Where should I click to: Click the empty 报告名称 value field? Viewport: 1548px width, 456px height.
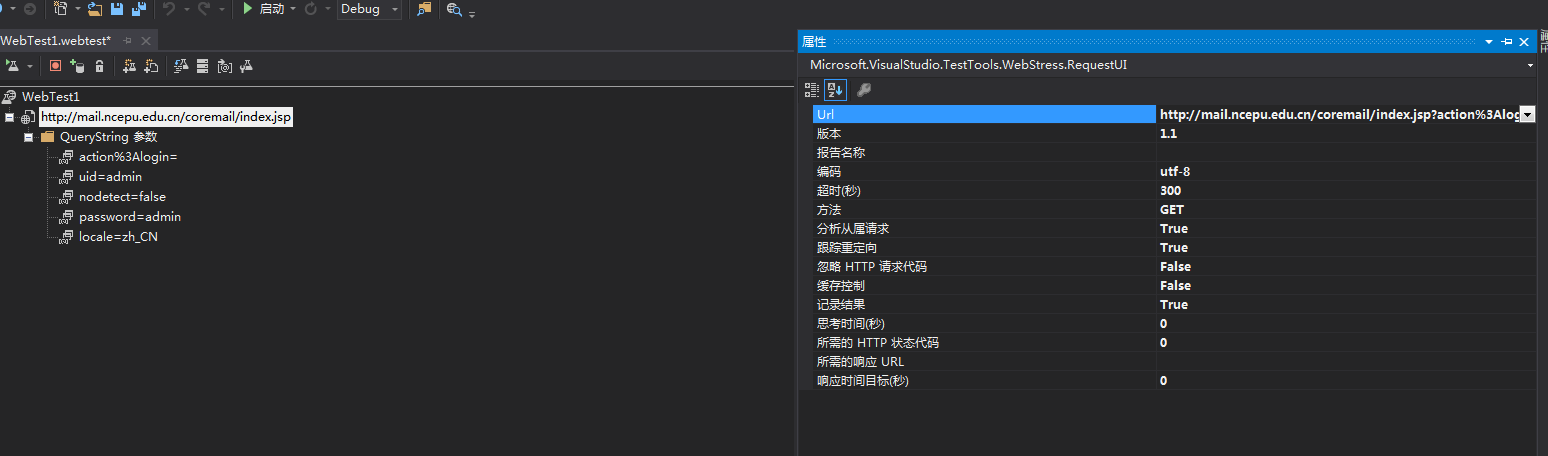point(1347,153)
